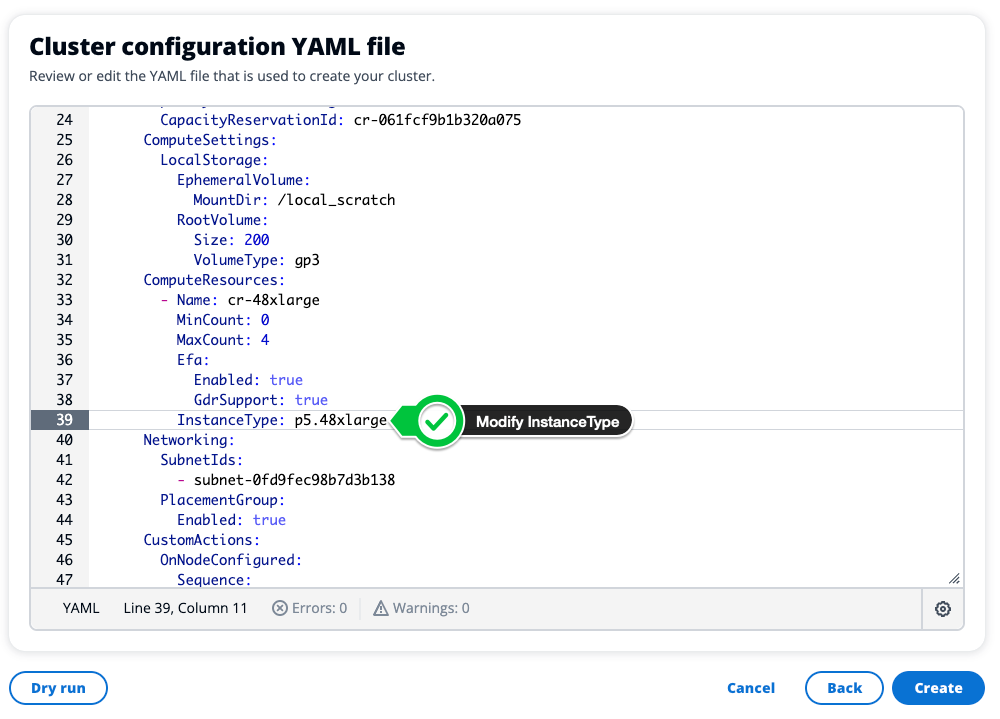Click the subnet ID on line 42
Screen dimensions: 1000x719
(294, 480)
